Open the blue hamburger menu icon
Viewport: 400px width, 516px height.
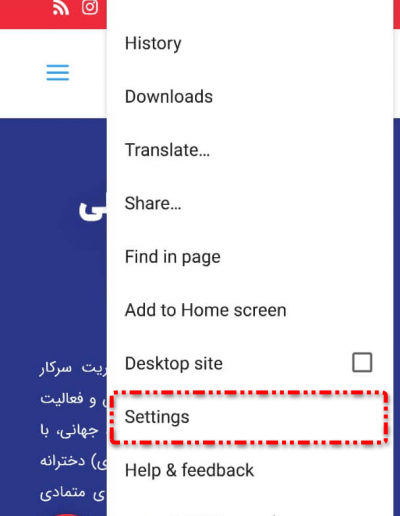point(58,73)
